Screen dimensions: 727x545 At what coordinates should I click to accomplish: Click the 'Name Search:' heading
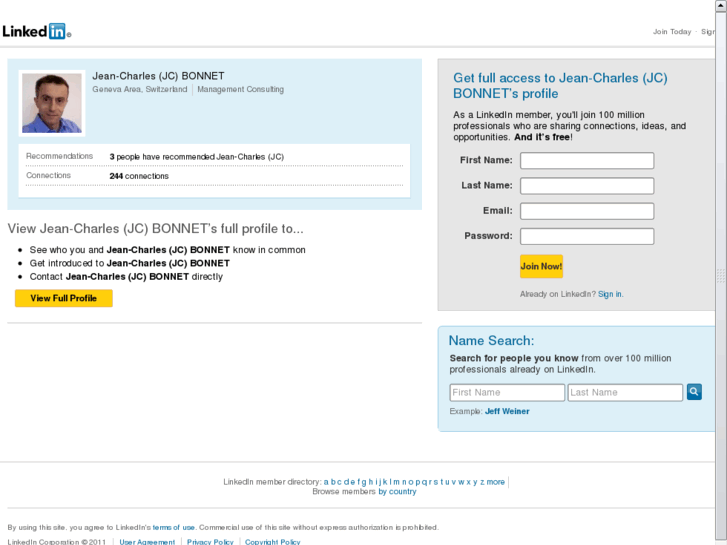click(x=491, y=341)
